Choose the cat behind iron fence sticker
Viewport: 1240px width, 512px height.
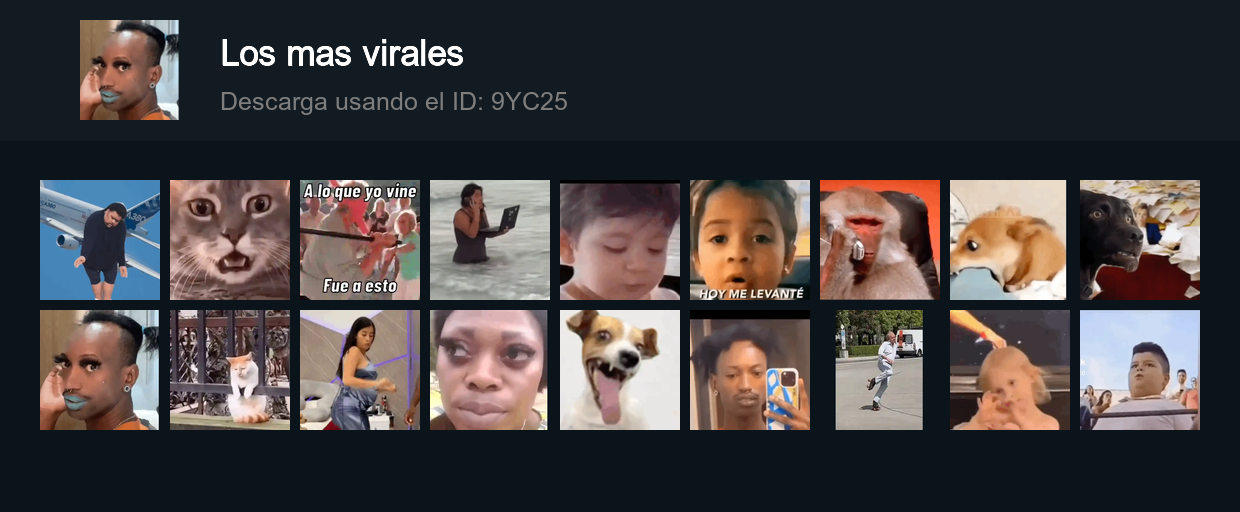[230, 370]
